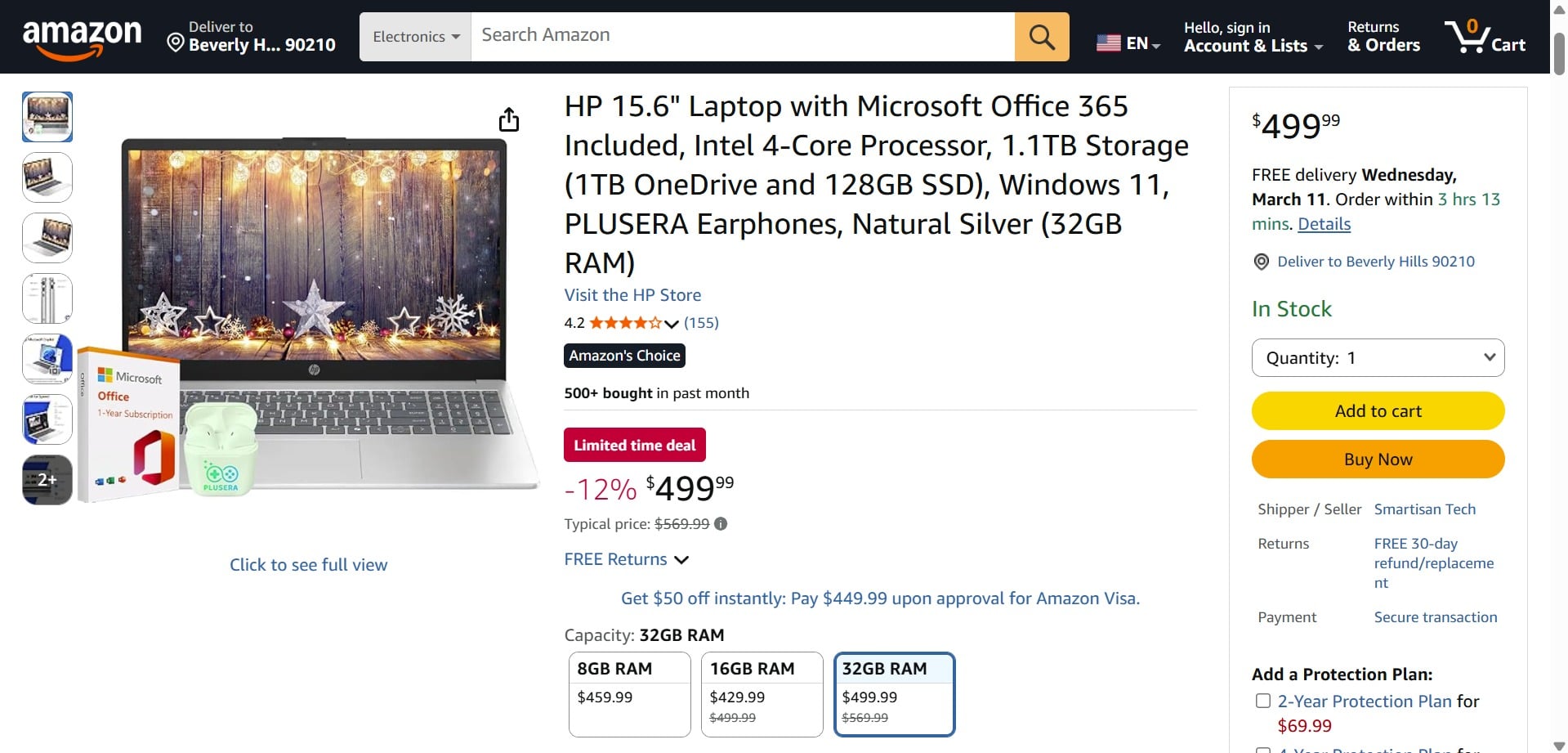This screenshot has width=1568, height=753.
Task: Click the info icon next to Typical price
Action: click(x=721, y=524)
